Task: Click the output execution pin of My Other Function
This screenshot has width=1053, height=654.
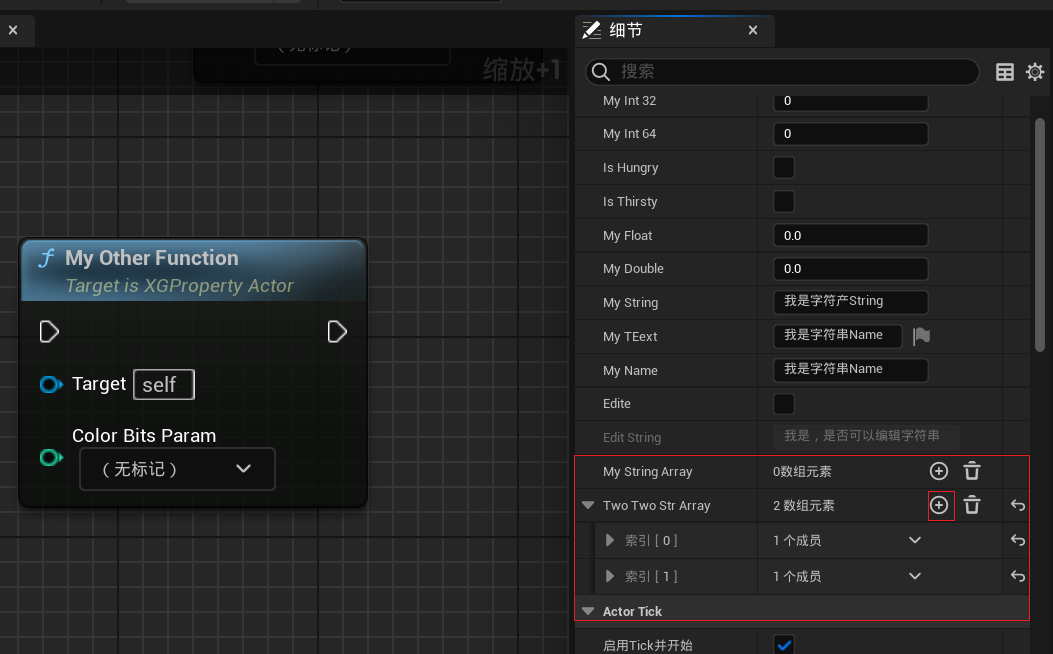Action: pos(336,332)
